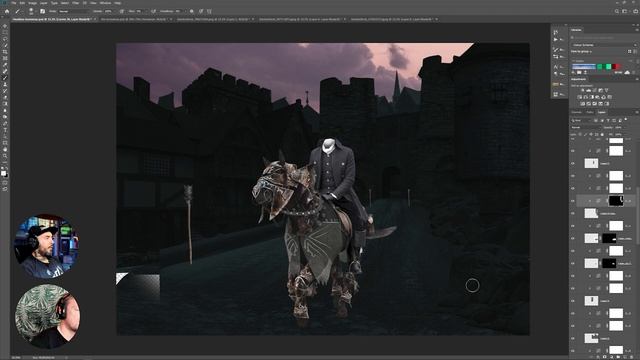Open the Libraries library selector dropdown
640x360 pixels.
coord(604,45)
